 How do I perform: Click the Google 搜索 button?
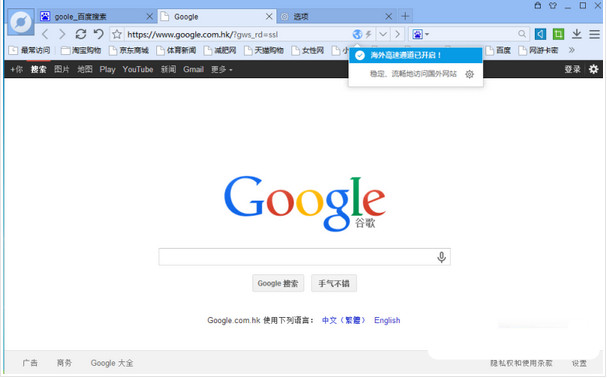278,284
